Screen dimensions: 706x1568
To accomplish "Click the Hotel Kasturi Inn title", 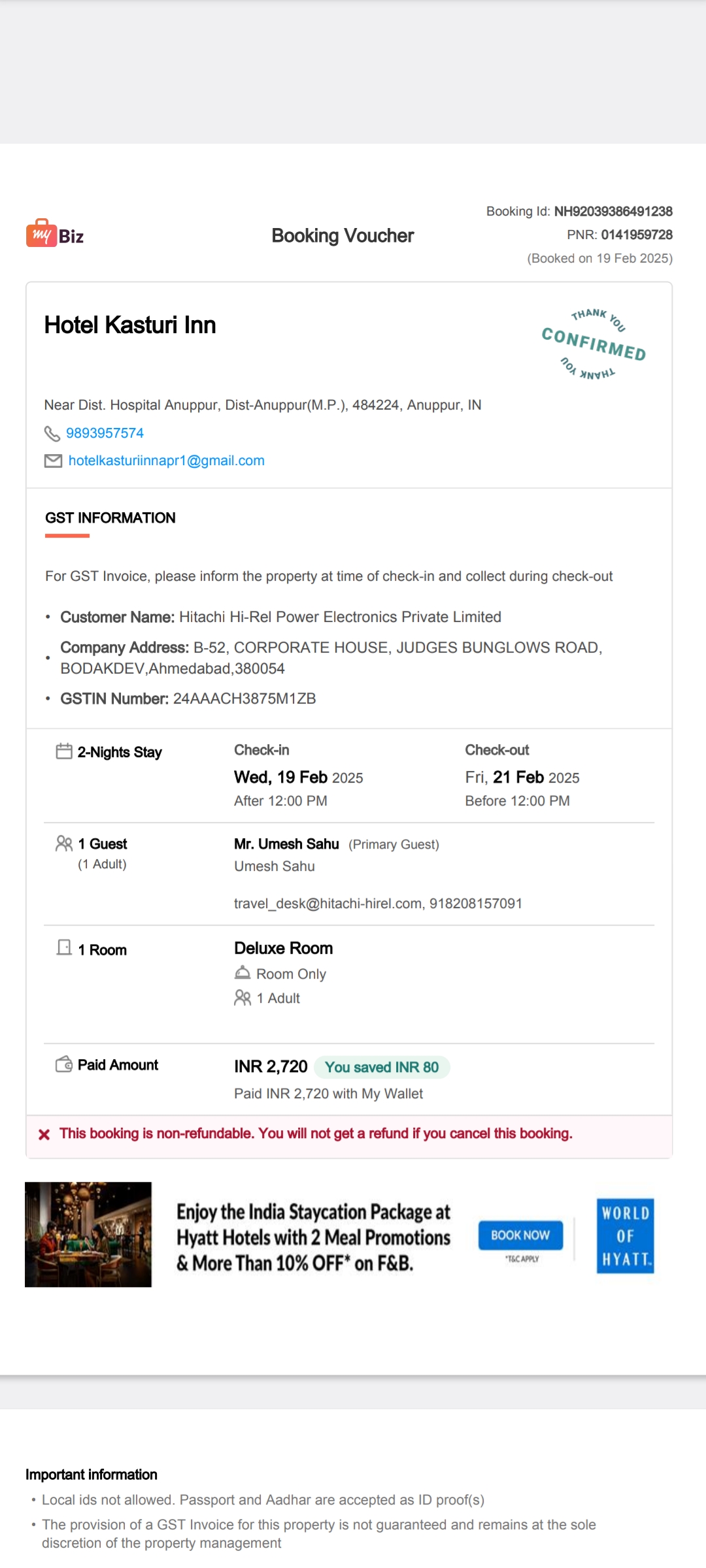I will click(130, 325).
